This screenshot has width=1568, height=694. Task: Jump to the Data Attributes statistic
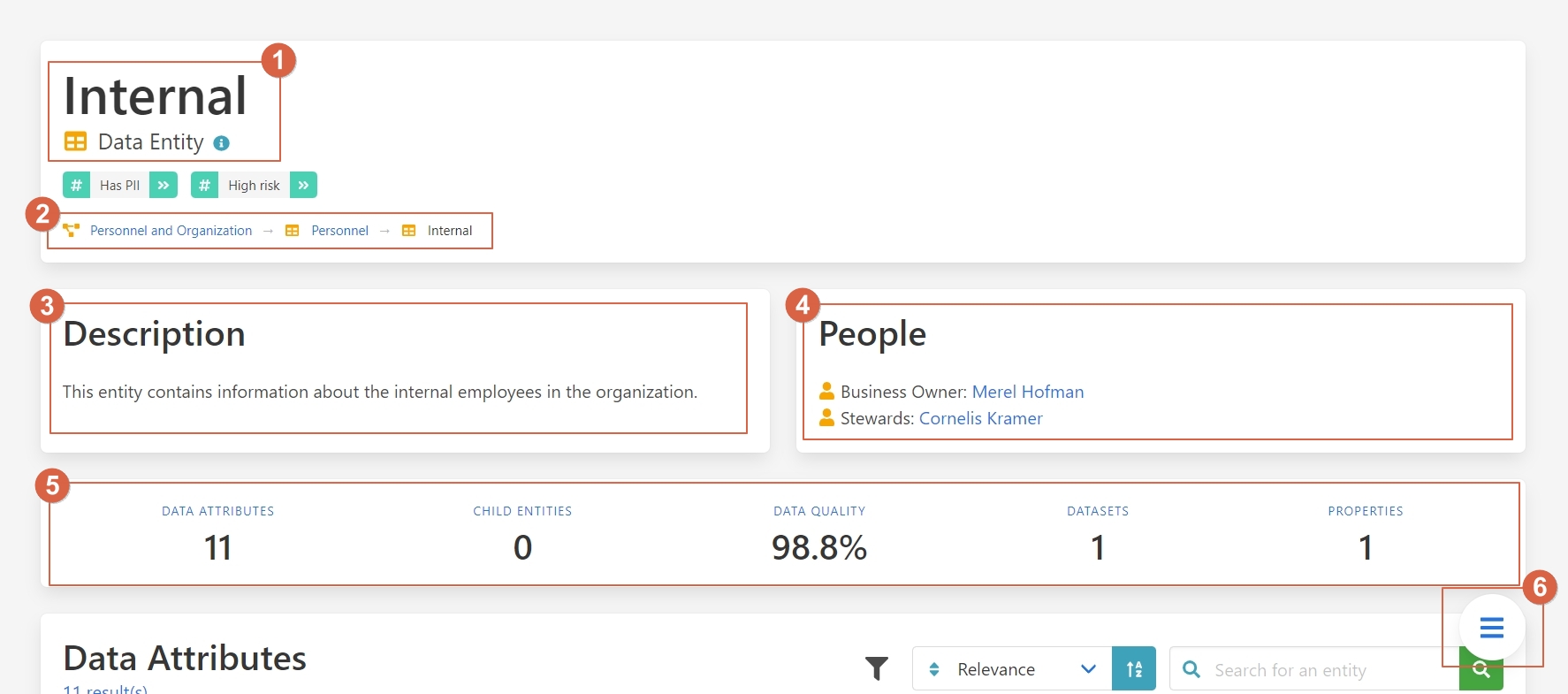[x=218, y=511]
